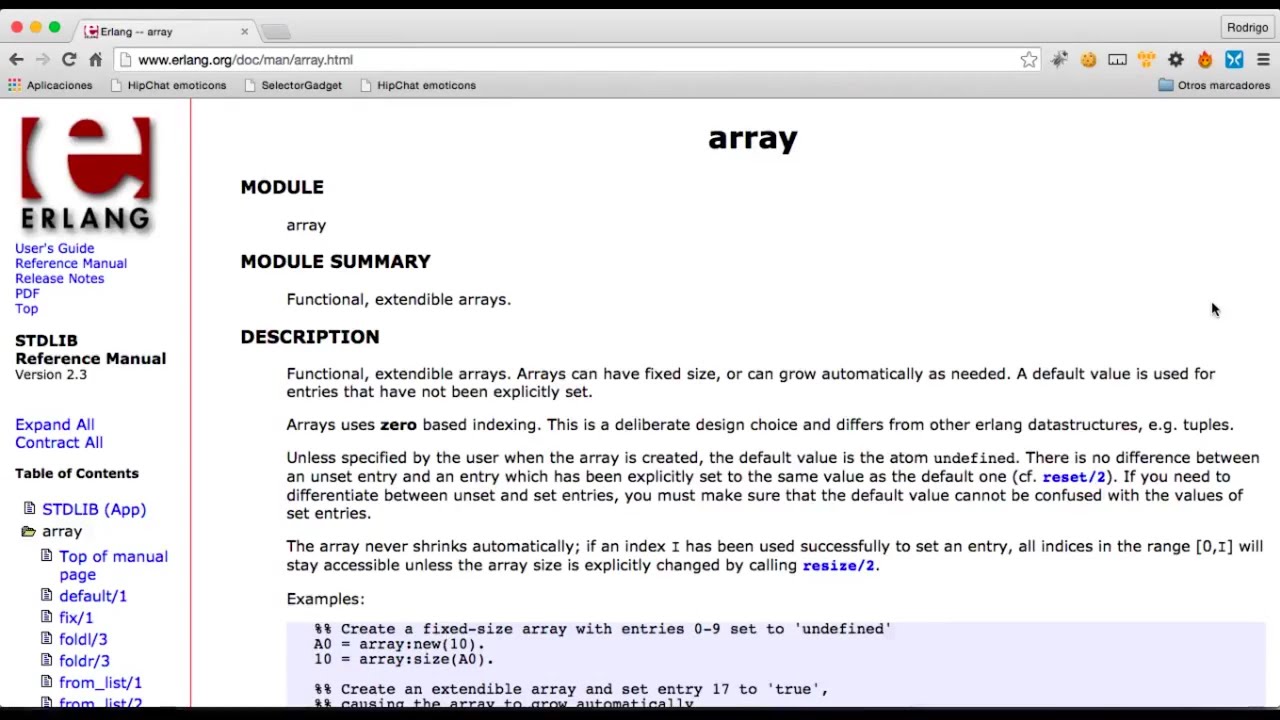1280x720 pixels.
Task: Open the first HipChat emoticons bookmark
Action: pos(168,85)
